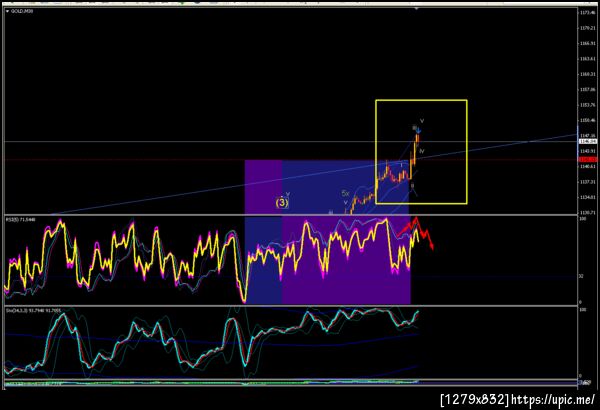Click the 100 level on RSI scale

[583, 219]
